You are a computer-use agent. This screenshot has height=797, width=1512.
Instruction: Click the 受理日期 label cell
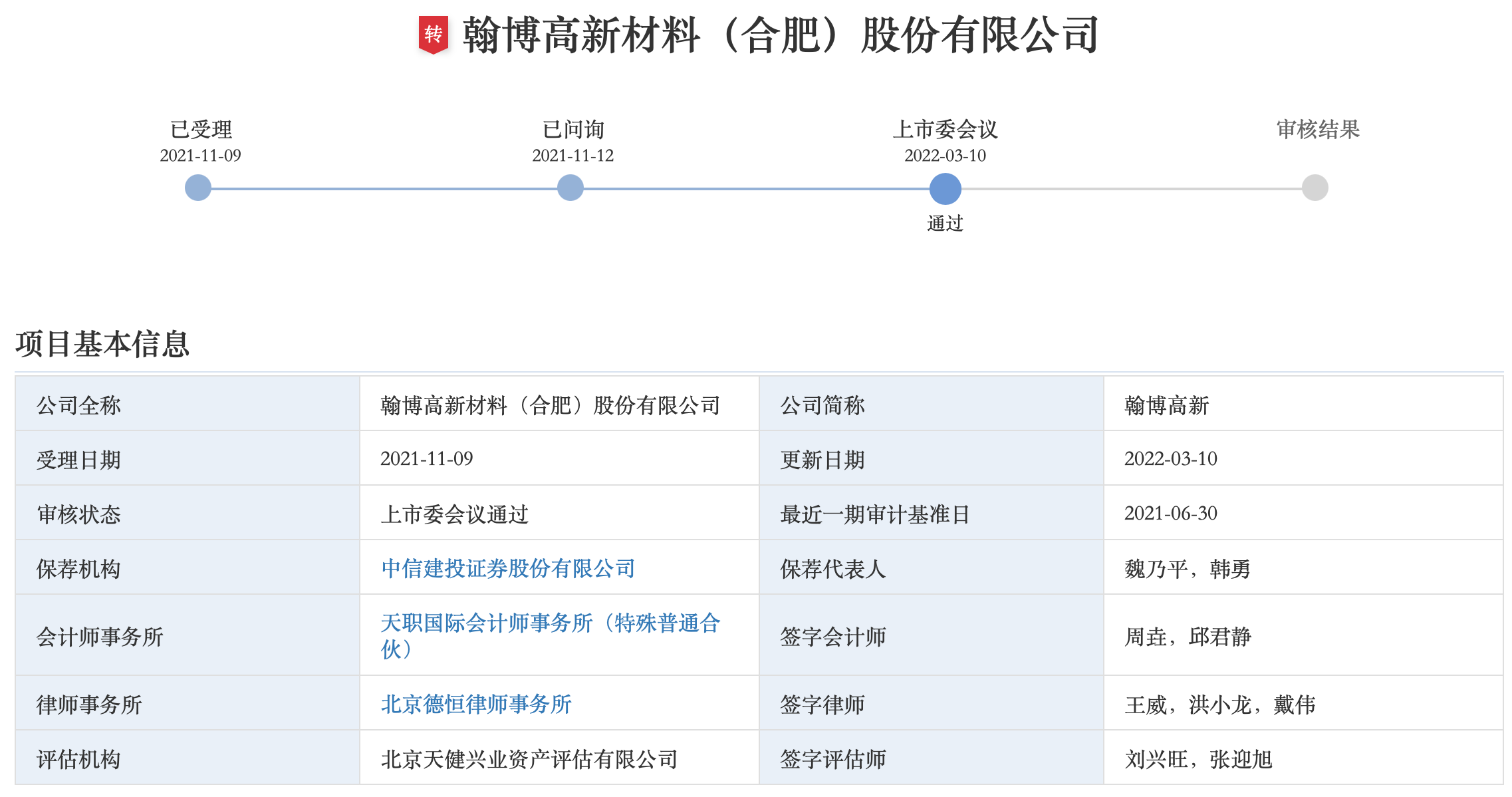click(x=188, y=458)
